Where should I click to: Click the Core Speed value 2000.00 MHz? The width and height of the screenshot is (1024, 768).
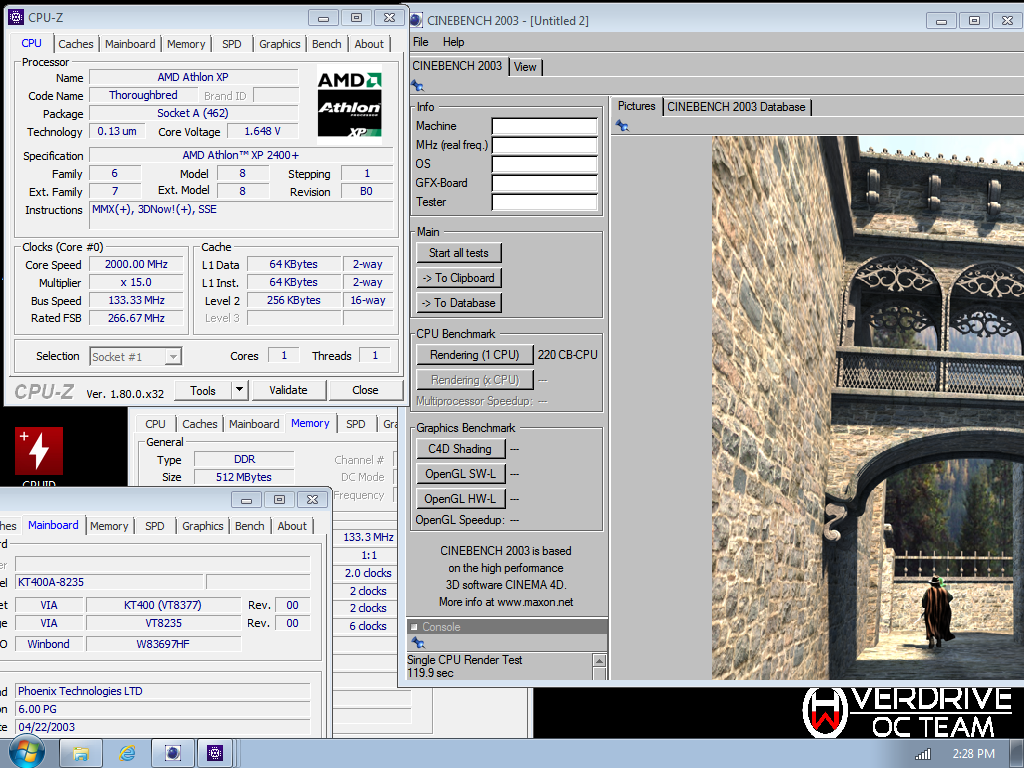pos(136,264)
